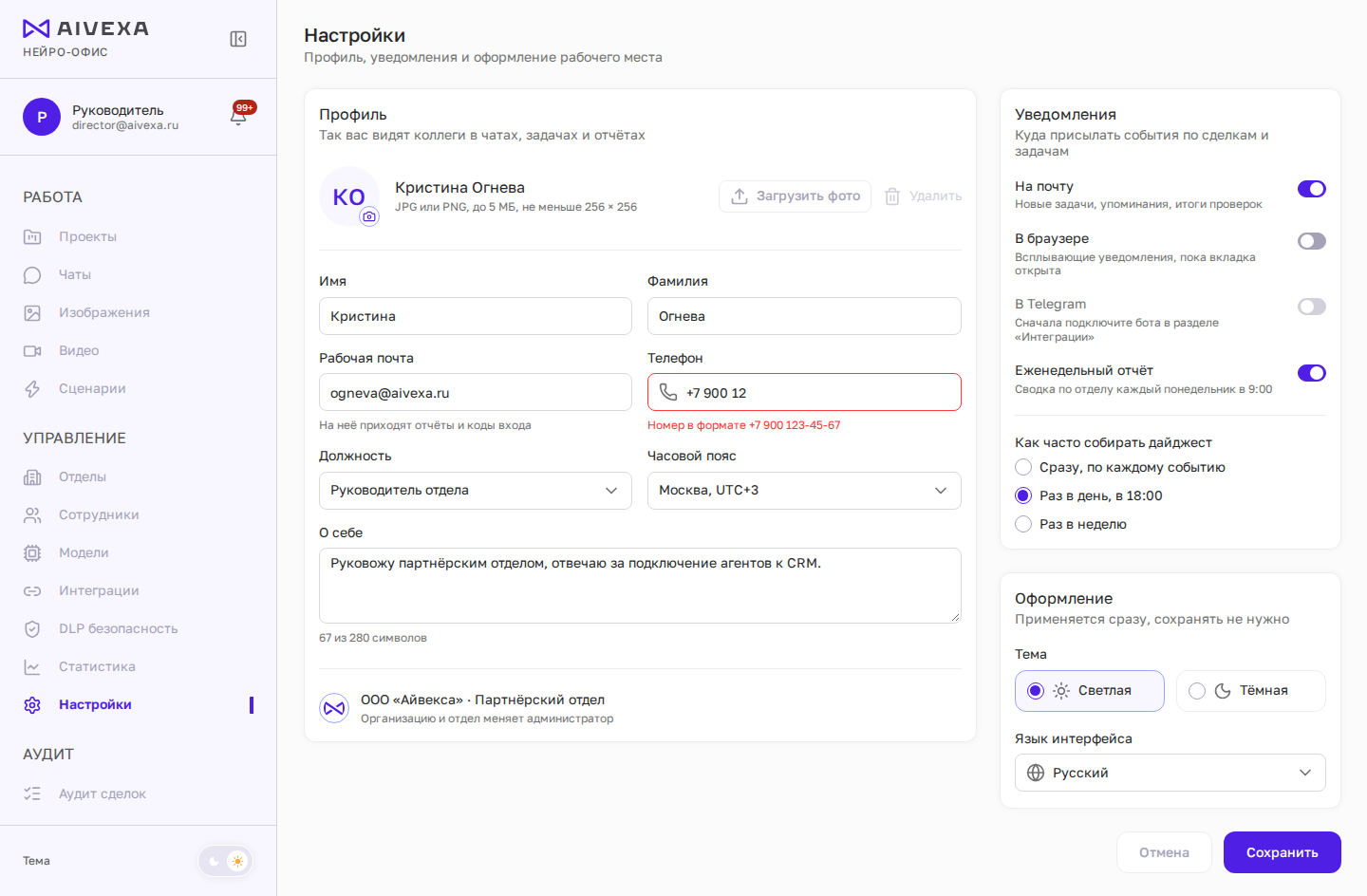Open the Видео camera icon
This screenshot has width=1367, height=896.
point(32,350)
